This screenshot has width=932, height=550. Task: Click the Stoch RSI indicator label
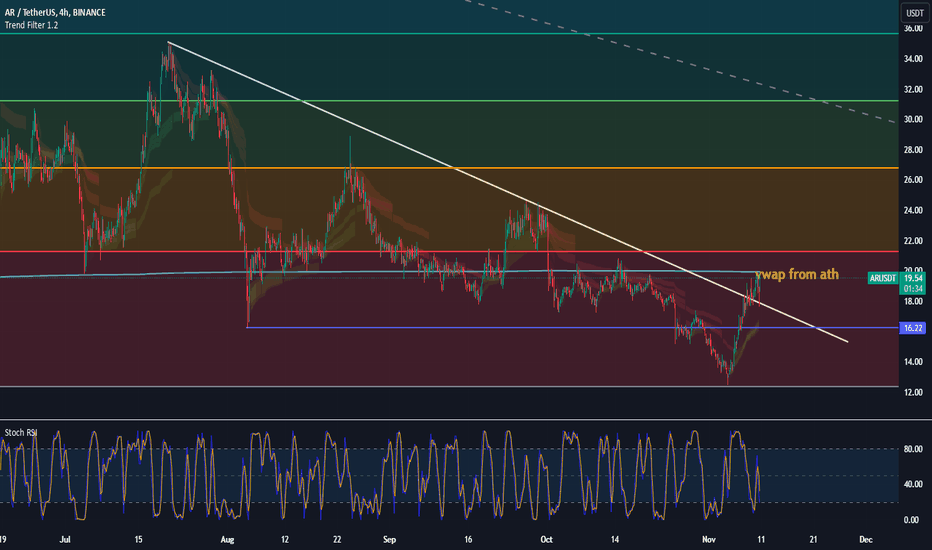click(21, 432)
